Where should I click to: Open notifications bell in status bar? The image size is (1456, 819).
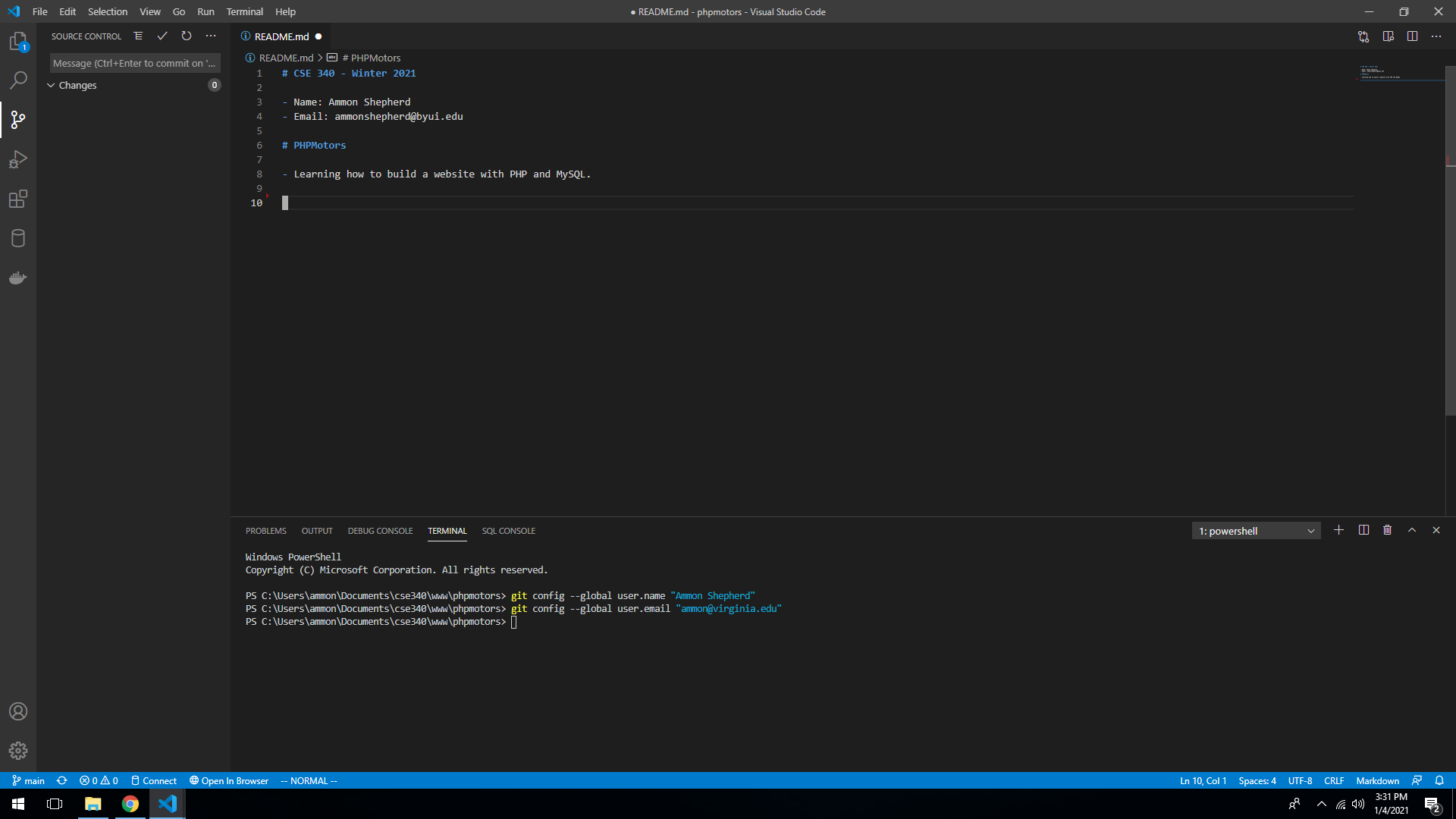pos(1439,780)
